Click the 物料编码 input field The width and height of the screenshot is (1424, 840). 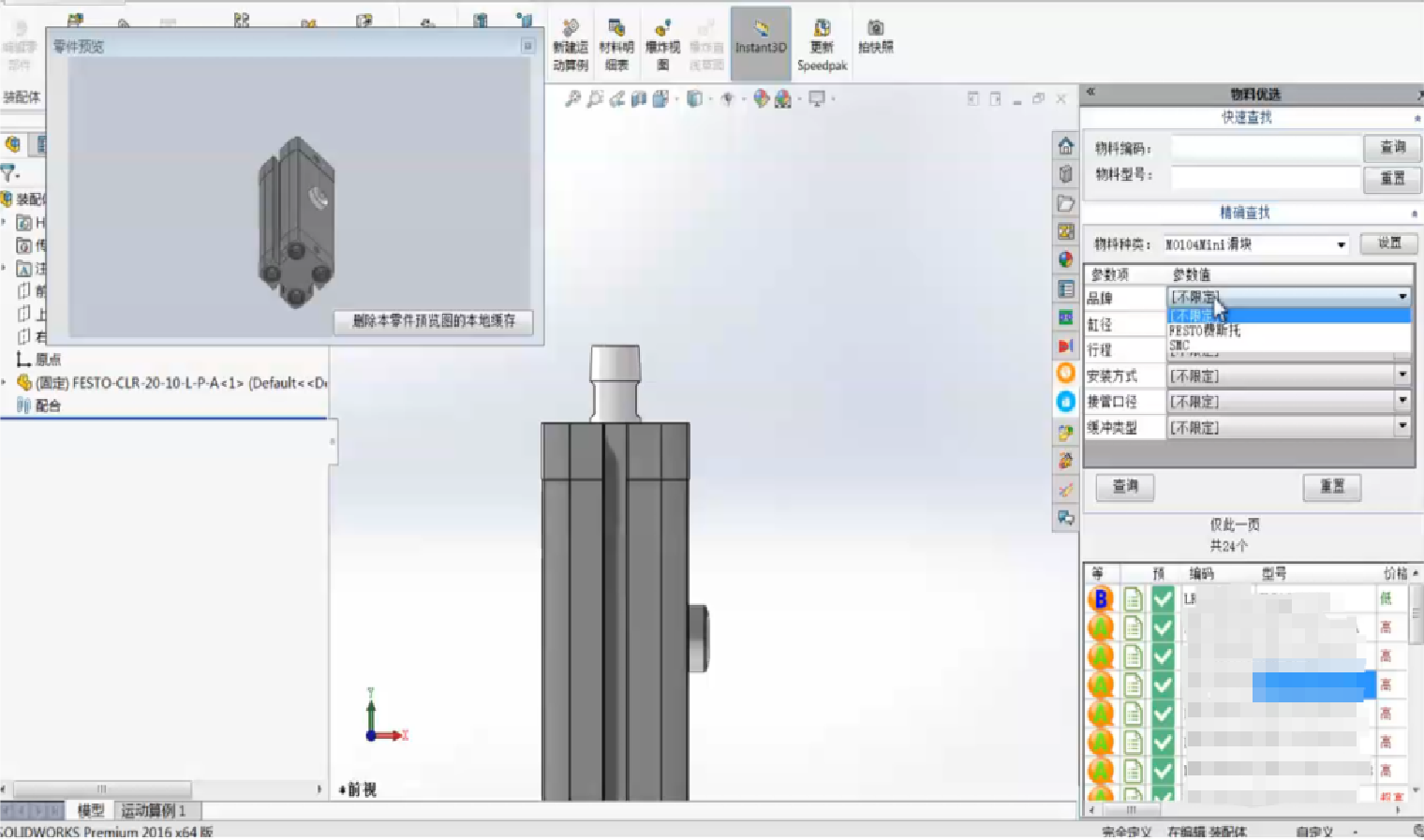coord(1266,147)
